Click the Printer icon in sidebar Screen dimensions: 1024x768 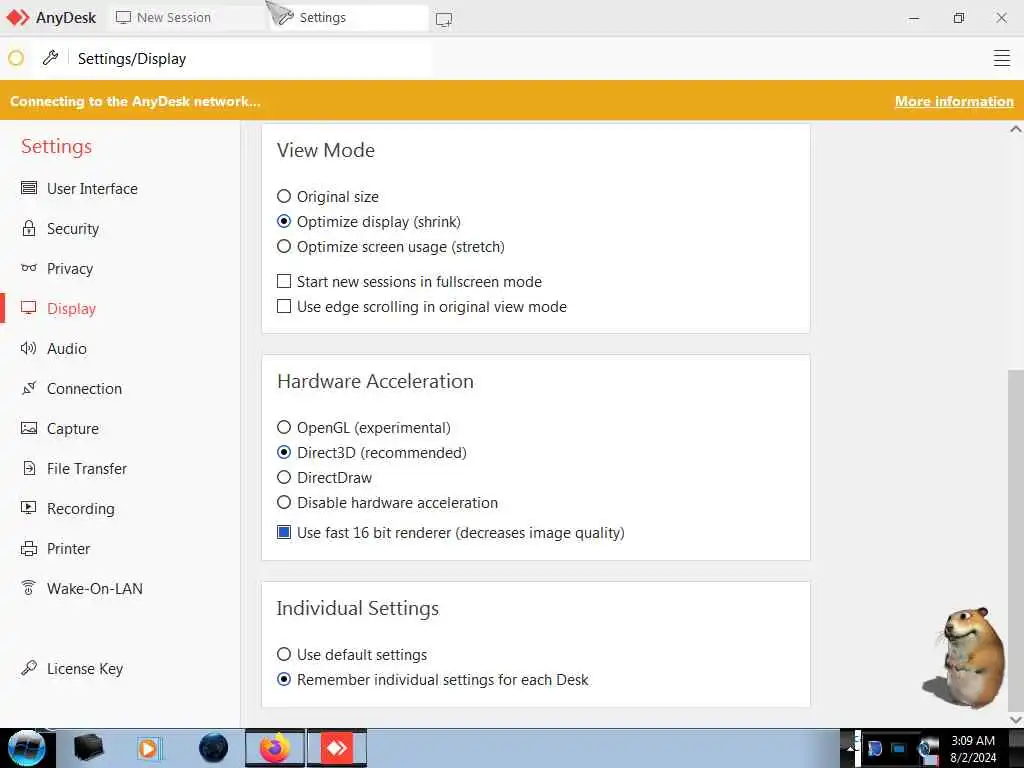(29, 549)
